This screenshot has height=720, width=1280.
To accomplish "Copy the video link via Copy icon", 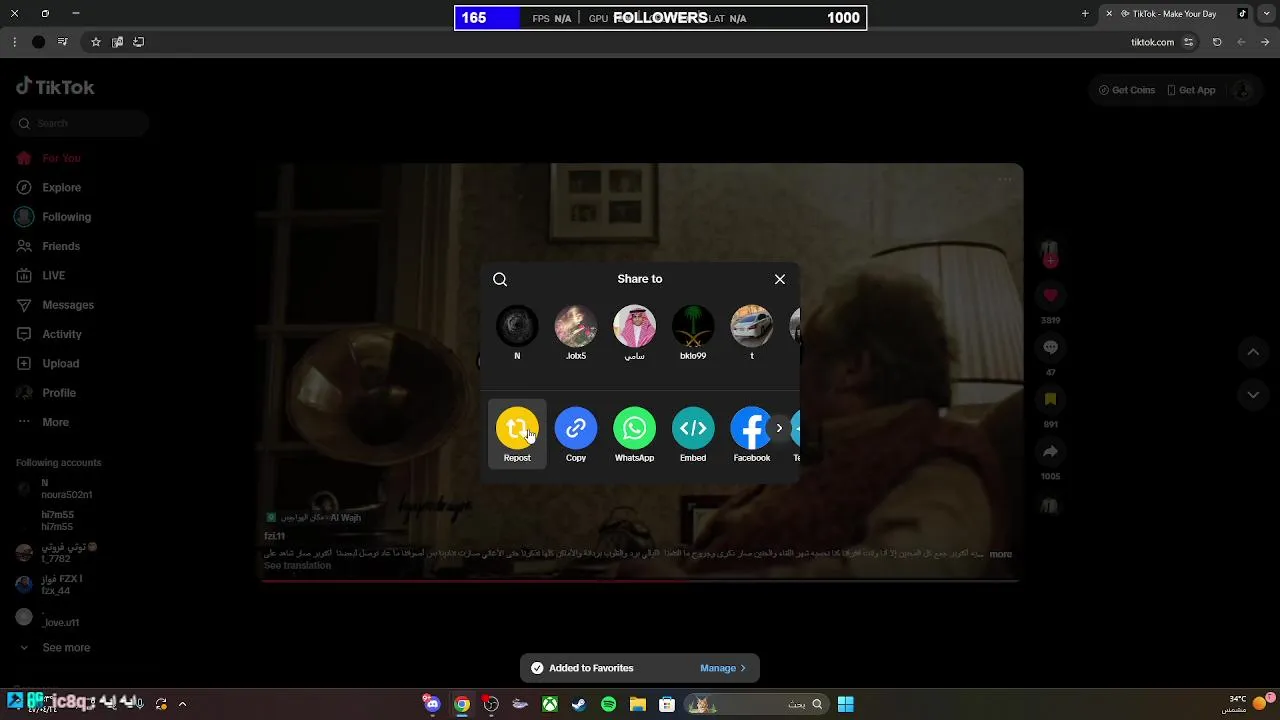I will [x=576, y=428].
